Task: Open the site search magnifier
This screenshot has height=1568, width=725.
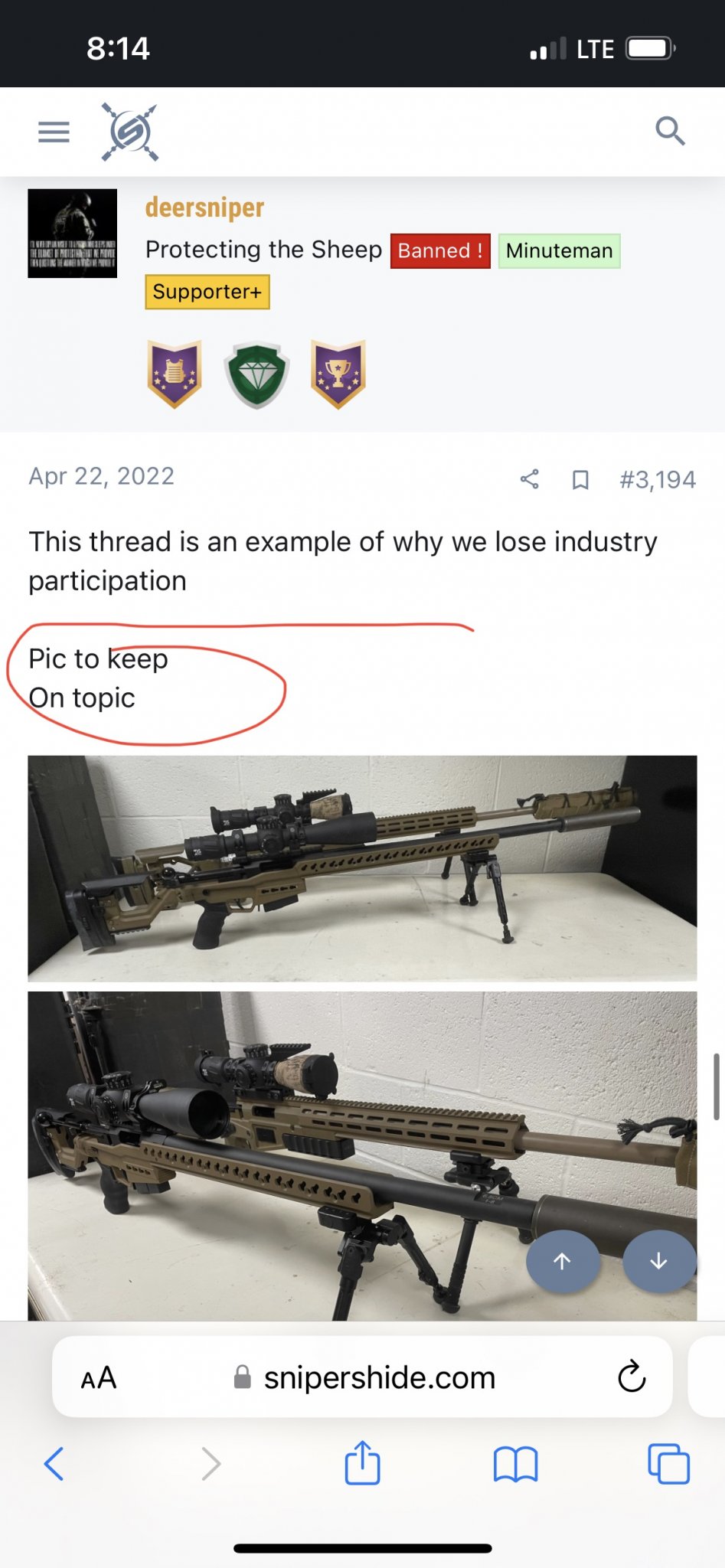Action: [x=670, y=131]
